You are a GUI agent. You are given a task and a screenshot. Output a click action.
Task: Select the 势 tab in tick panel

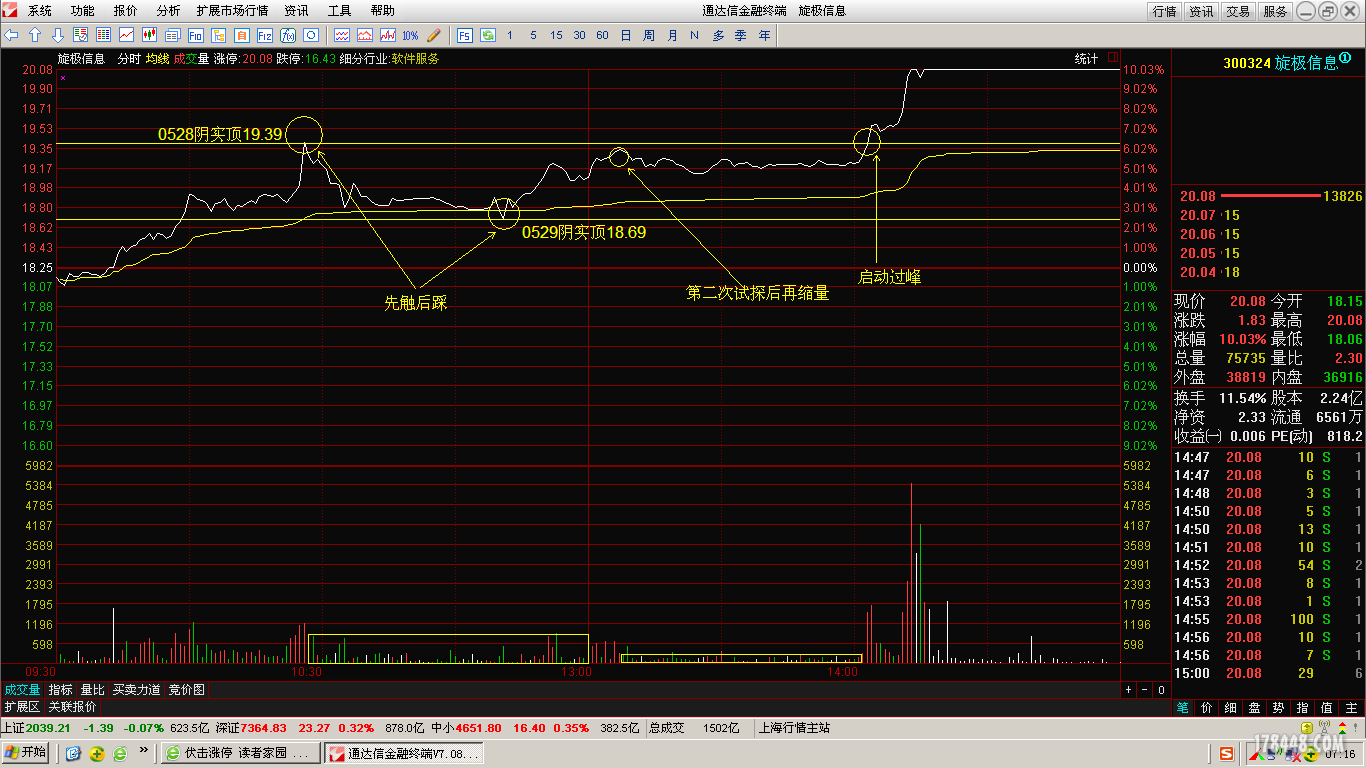(1278, 707)
